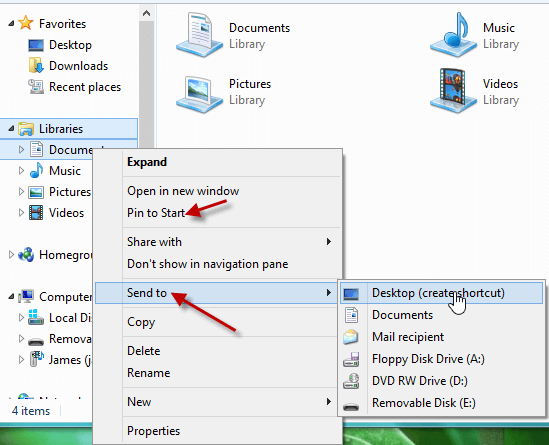
Task: Click the Homegroup icon in navigation pane
Action: [26, 255]
